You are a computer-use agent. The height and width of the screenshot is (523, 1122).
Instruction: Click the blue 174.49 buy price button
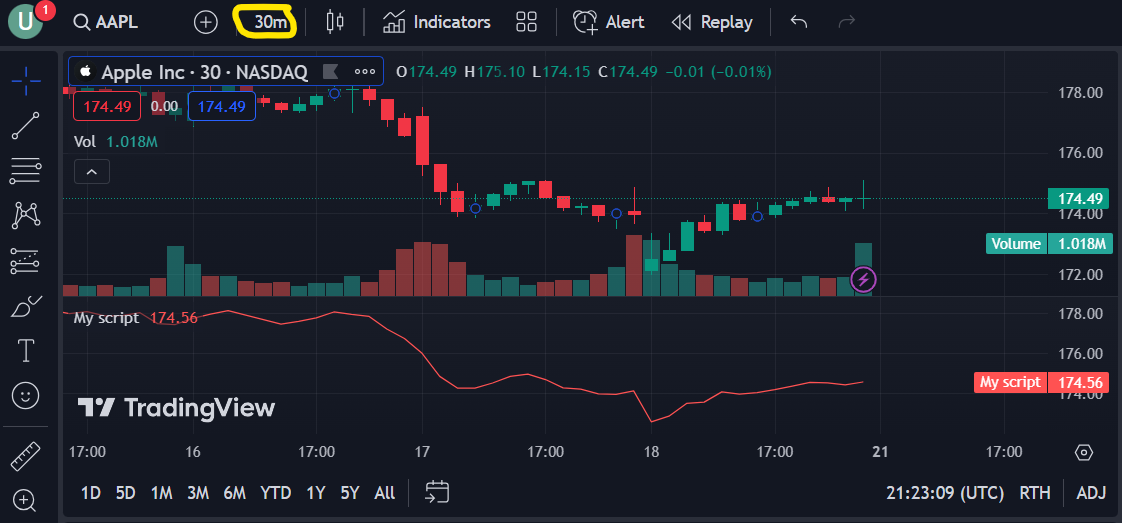tap(222, 107)
